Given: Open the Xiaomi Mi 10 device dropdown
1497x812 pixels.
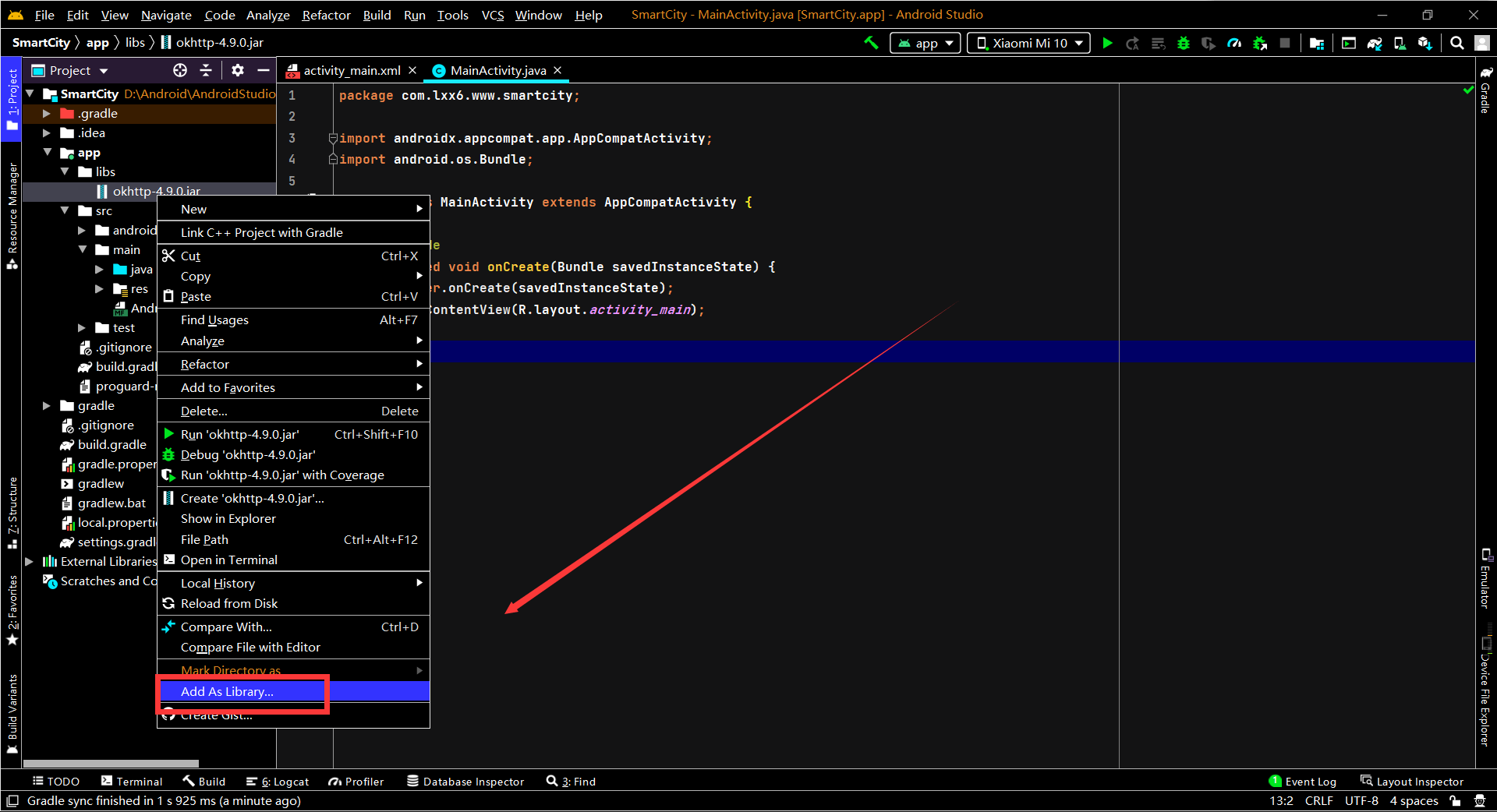Looking at the screenshot, I should tap(1029, 43).
